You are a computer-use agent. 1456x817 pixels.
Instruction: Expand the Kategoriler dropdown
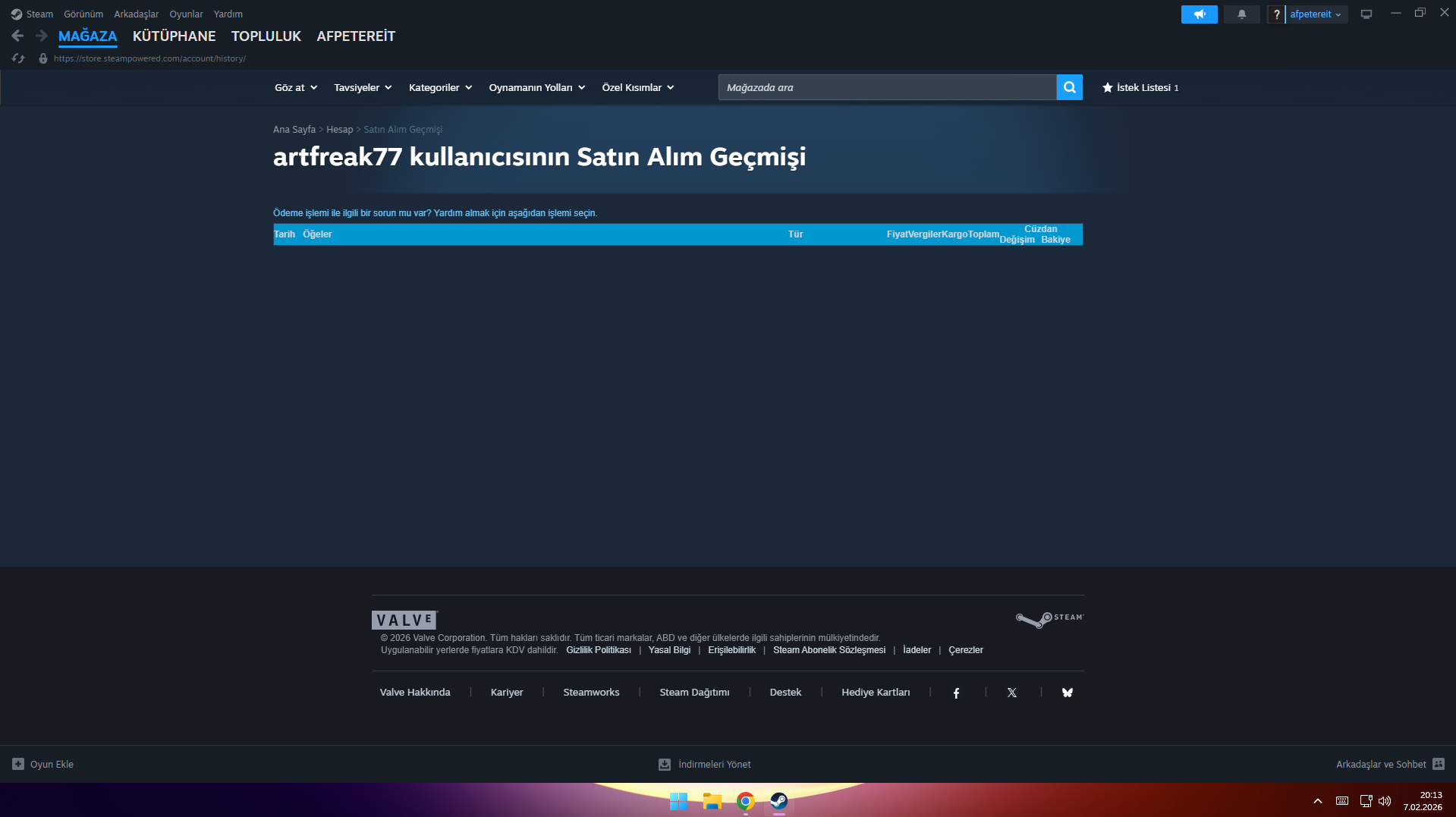point(440,88)
